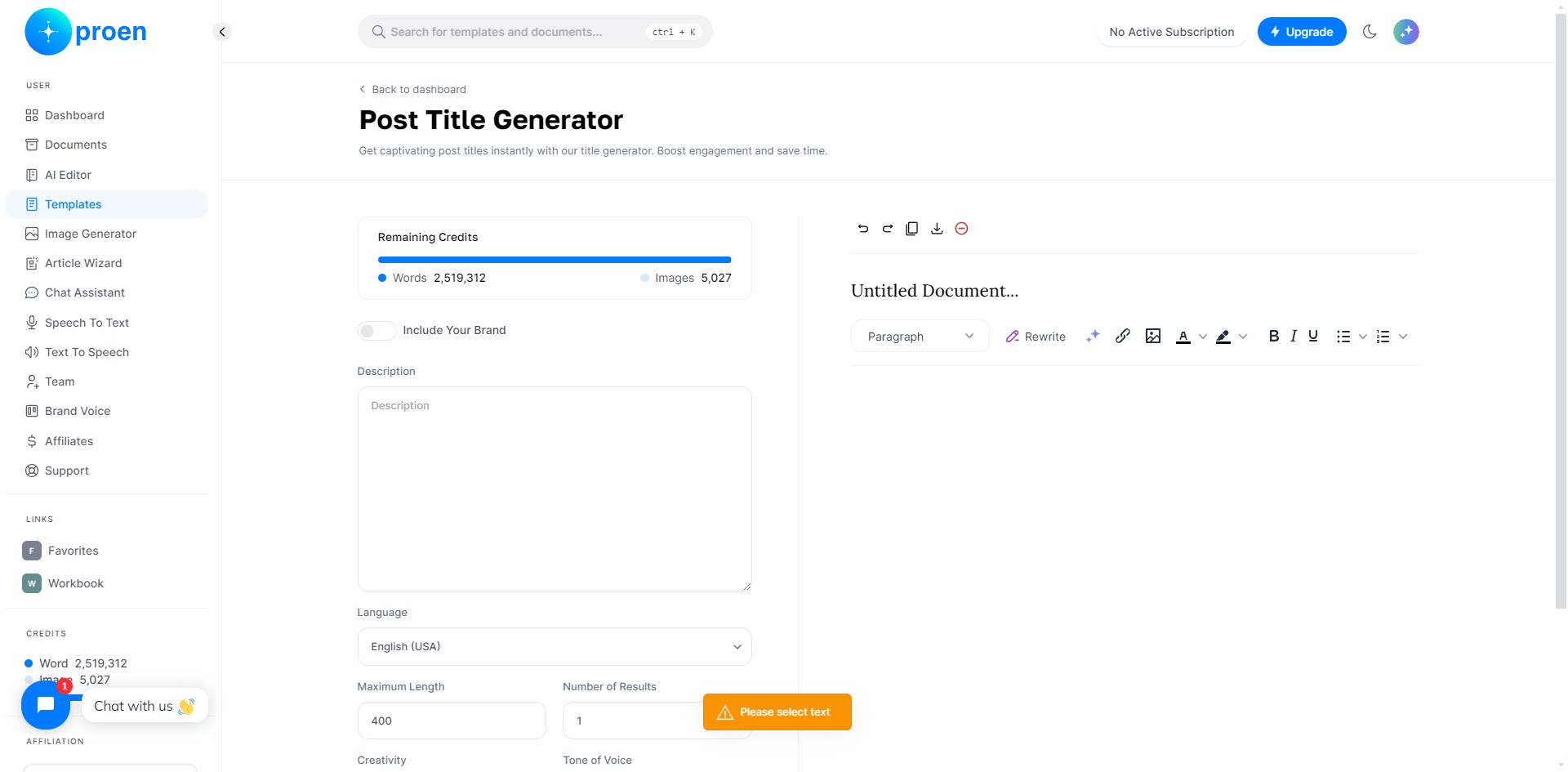Insert a numbered list
This screenshot has width=1568, height=772.
(x=1383, y=337)
